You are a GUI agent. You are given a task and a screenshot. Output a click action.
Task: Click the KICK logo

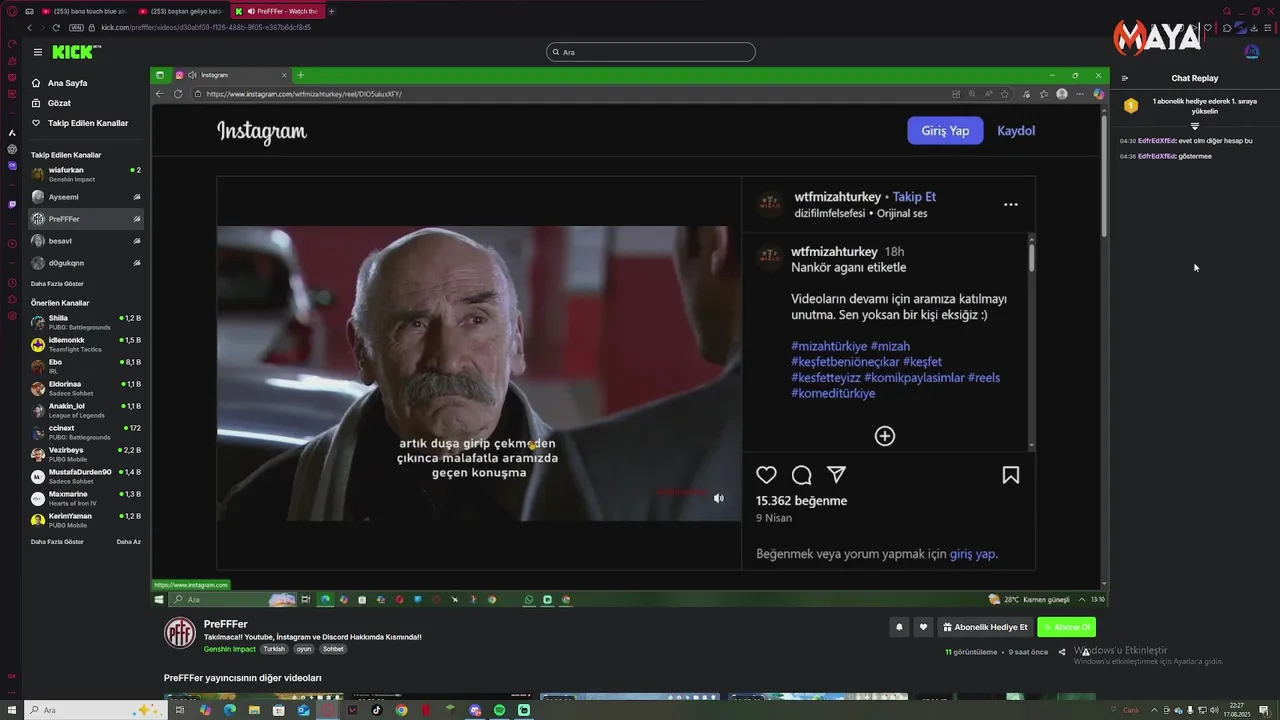point(76,52)
